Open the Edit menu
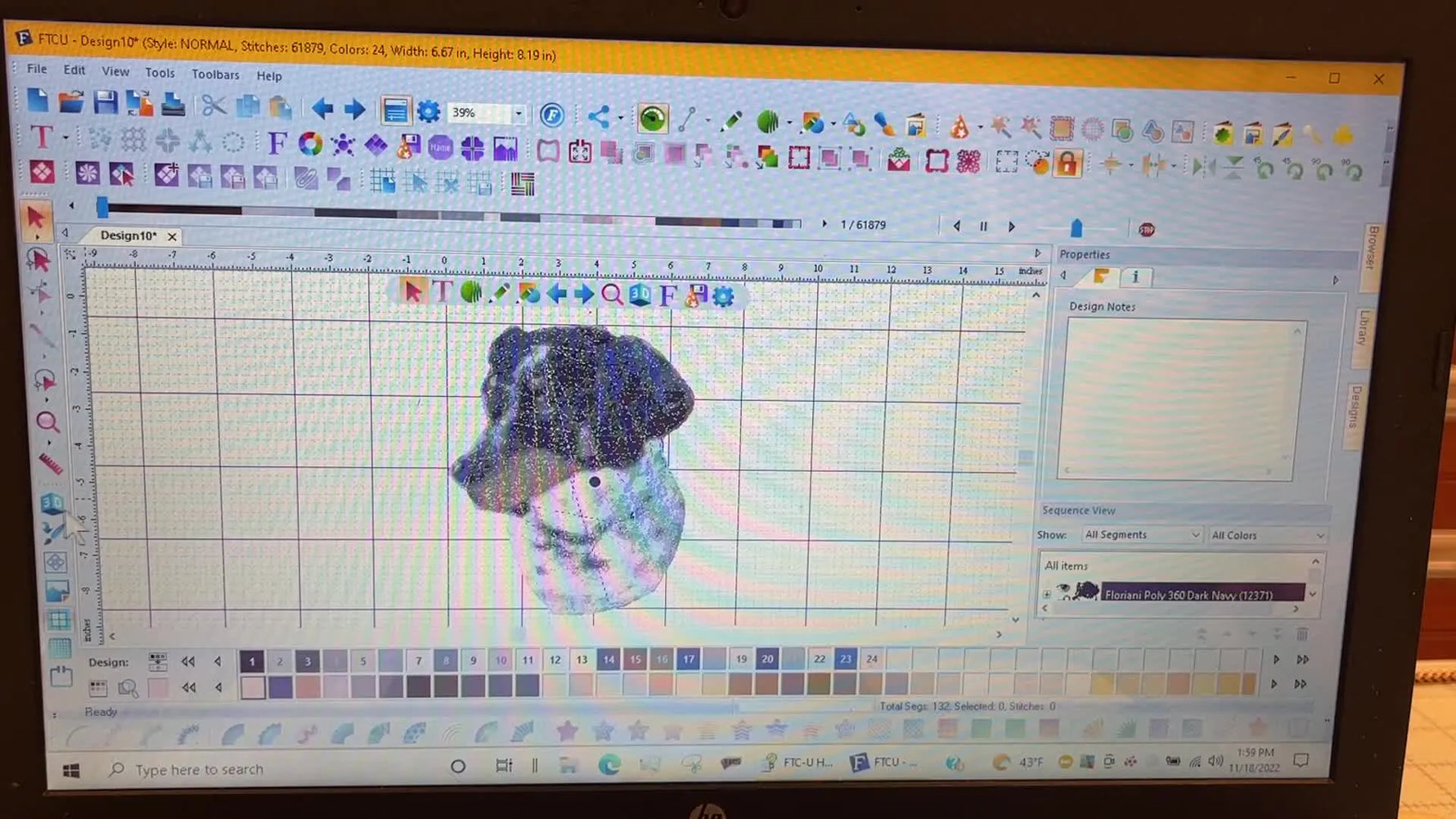This screenshot has width=1456, height=819. pyautogui.click(x=74, y=70)
